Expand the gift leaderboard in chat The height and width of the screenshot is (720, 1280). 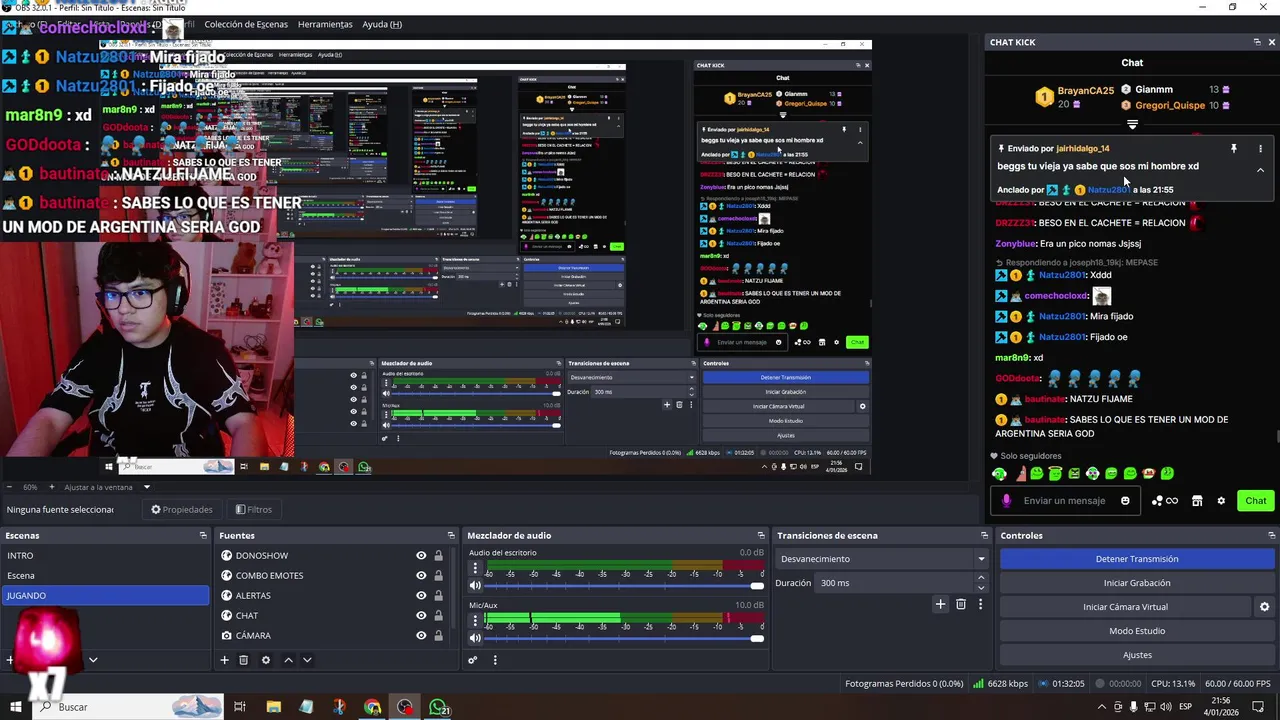click(x=1132, y=125)
